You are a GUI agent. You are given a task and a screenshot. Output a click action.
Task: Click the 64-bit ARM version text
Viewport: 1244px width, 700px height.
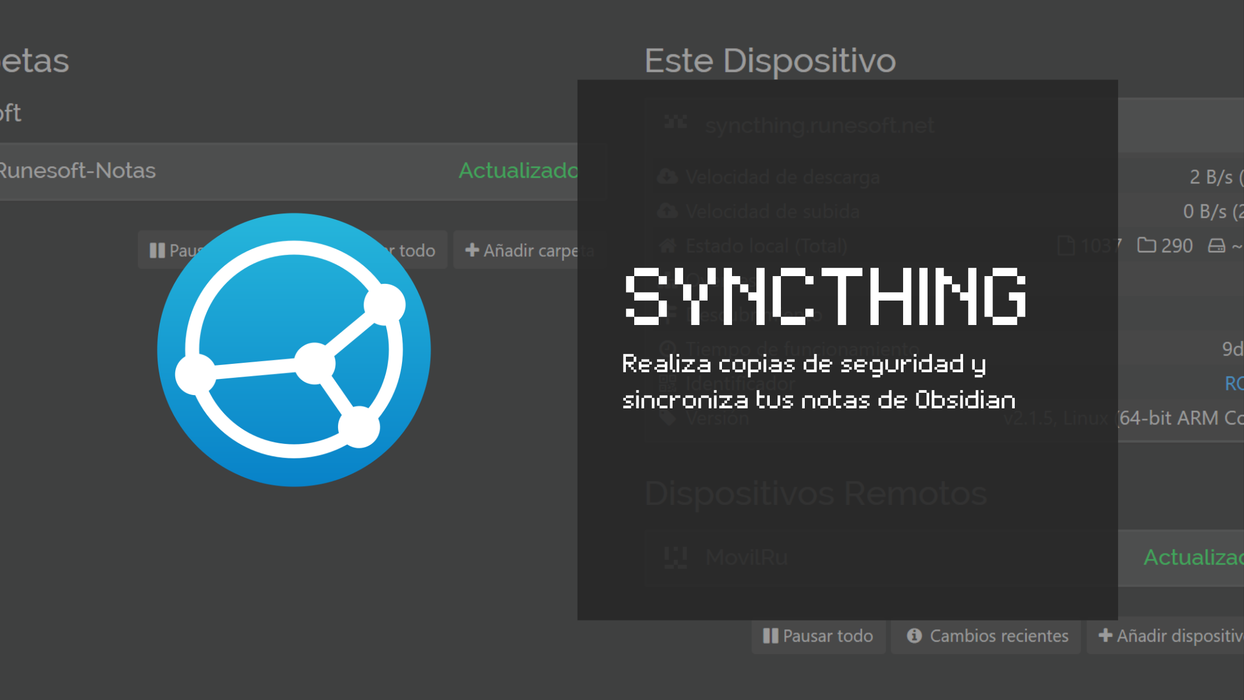click(1181, 417)
